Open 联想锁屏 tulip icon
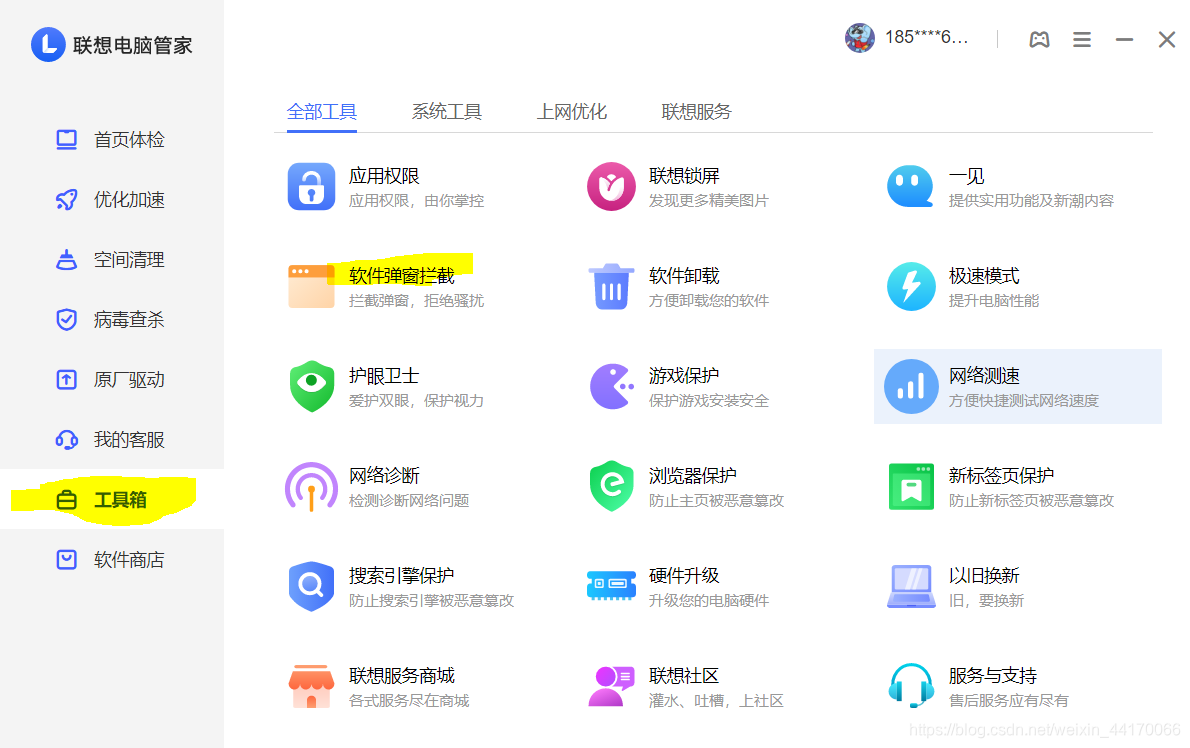This screenshot has width=1190, height=748. click(x=611, y=187)
